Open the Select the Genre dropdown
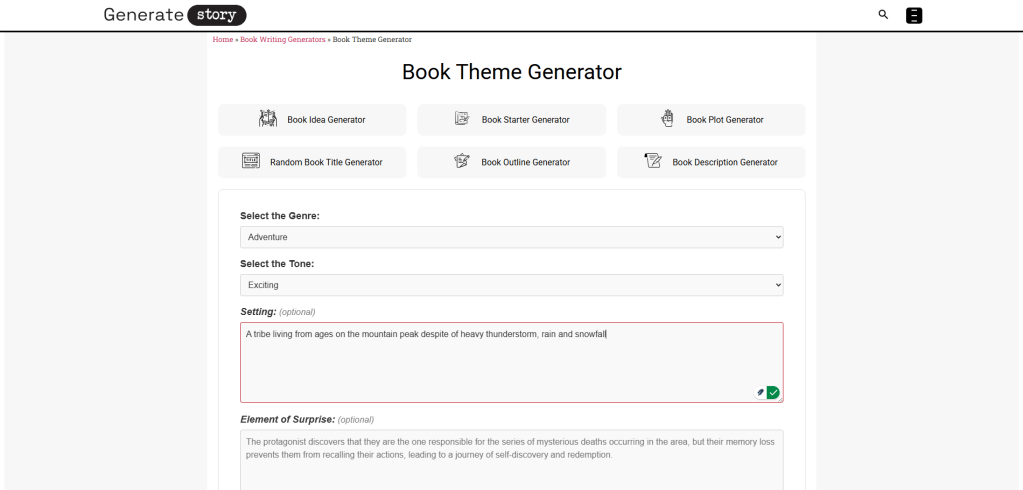This screenshot has height=490, width=1023. coord(511,237)
